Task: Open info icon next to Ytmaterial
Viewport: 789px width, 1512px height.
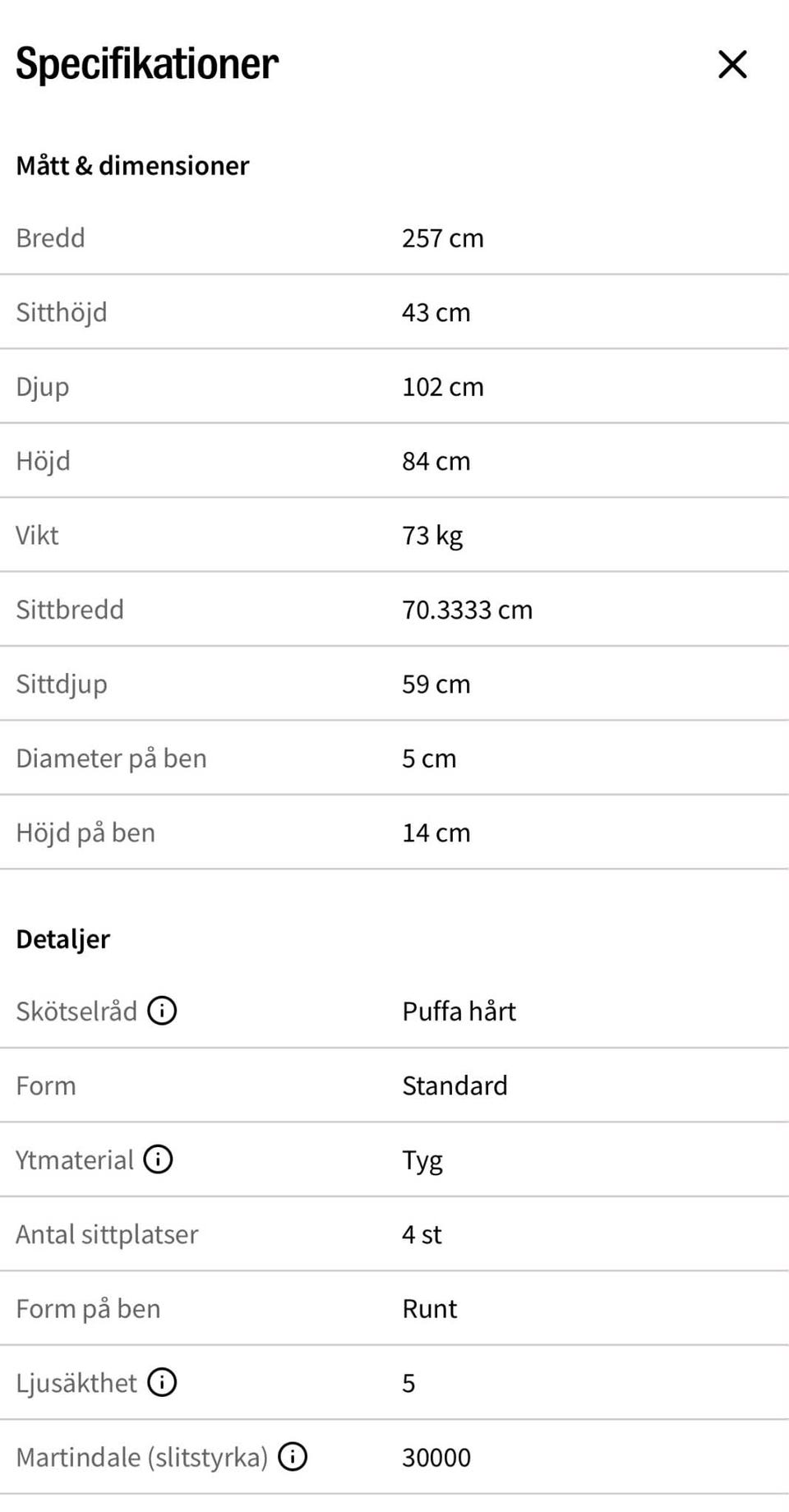Action: pos(158,1159)
